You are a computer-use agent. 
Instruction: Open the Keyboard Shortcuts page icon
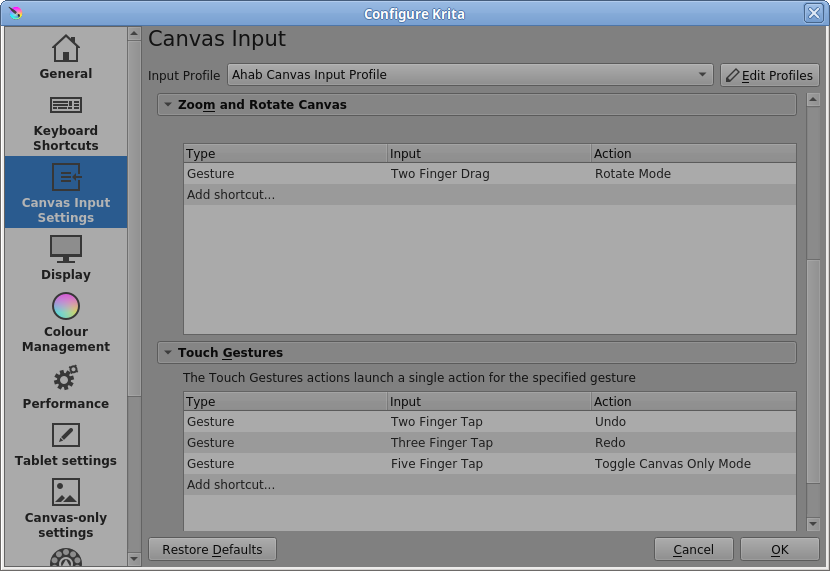coord(66,105)
